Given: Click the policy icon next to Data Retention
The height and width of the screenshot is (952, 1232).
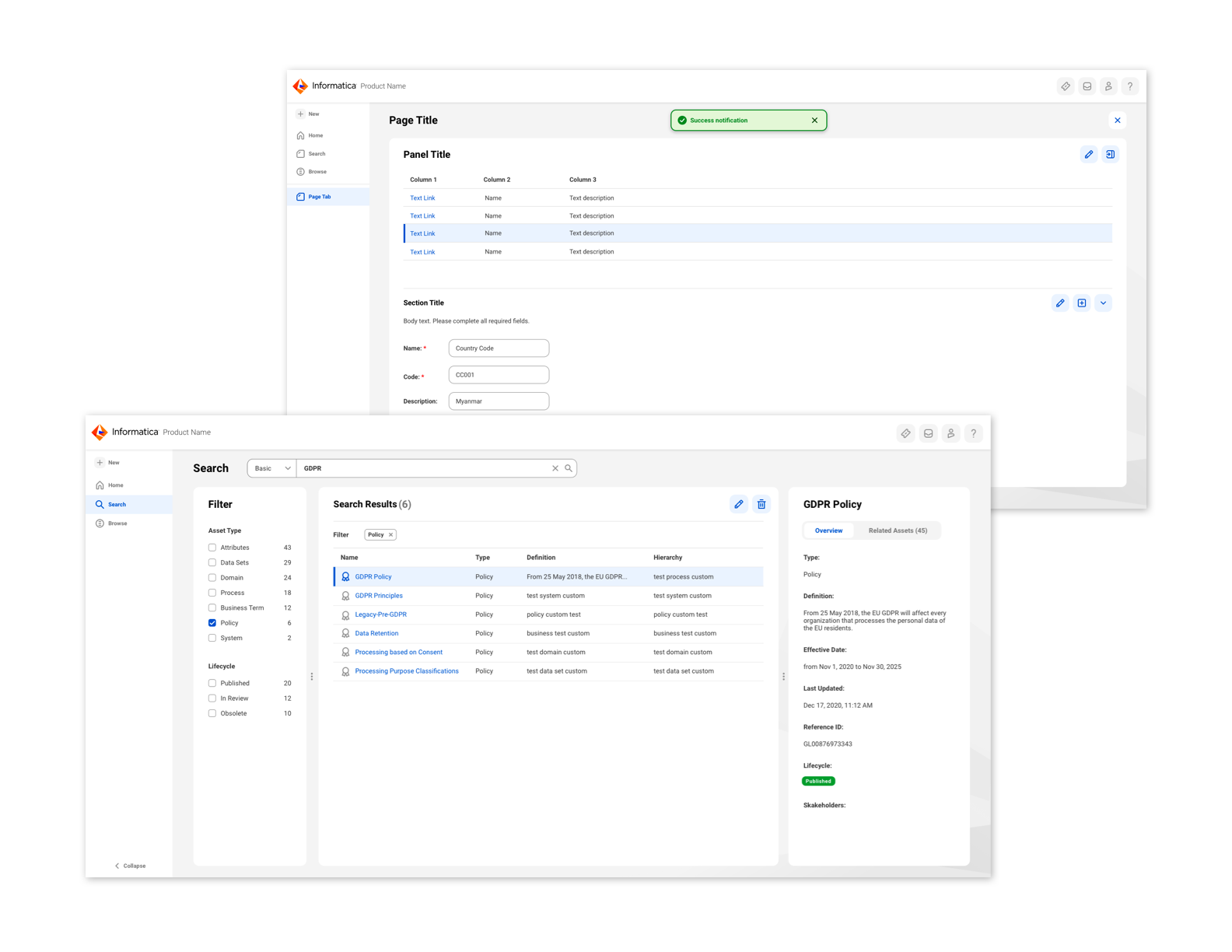Looking at the screenshot, I should (x=345, y=634).
